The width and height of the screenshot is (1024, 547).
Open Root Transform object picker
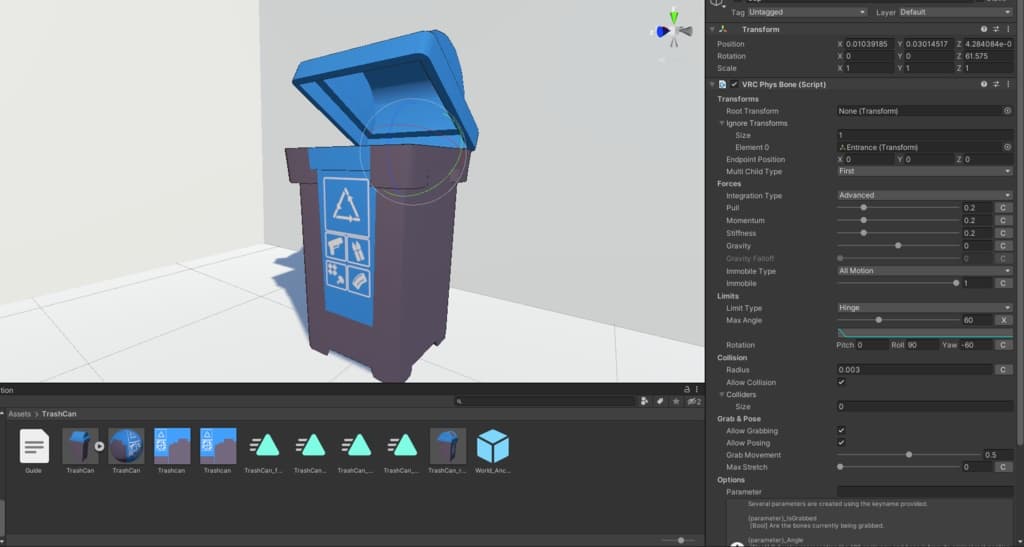[1007, 111]
